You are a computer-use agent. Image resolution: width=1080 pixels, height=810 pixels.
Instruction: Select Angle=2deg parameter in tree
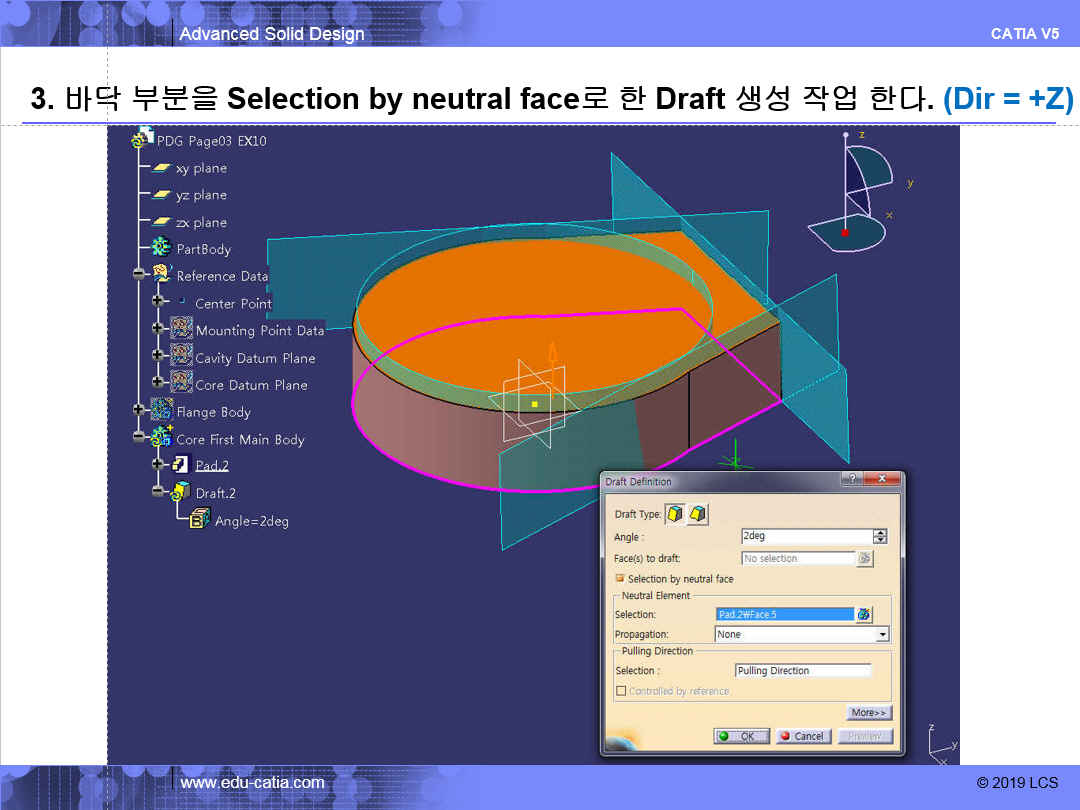coord(251,520)
